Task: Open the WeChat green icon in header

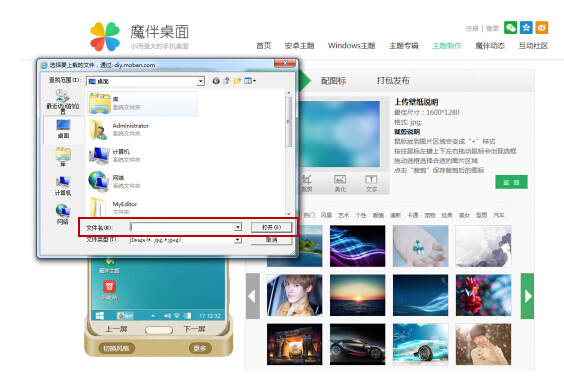Action: (x=510, y=28)
